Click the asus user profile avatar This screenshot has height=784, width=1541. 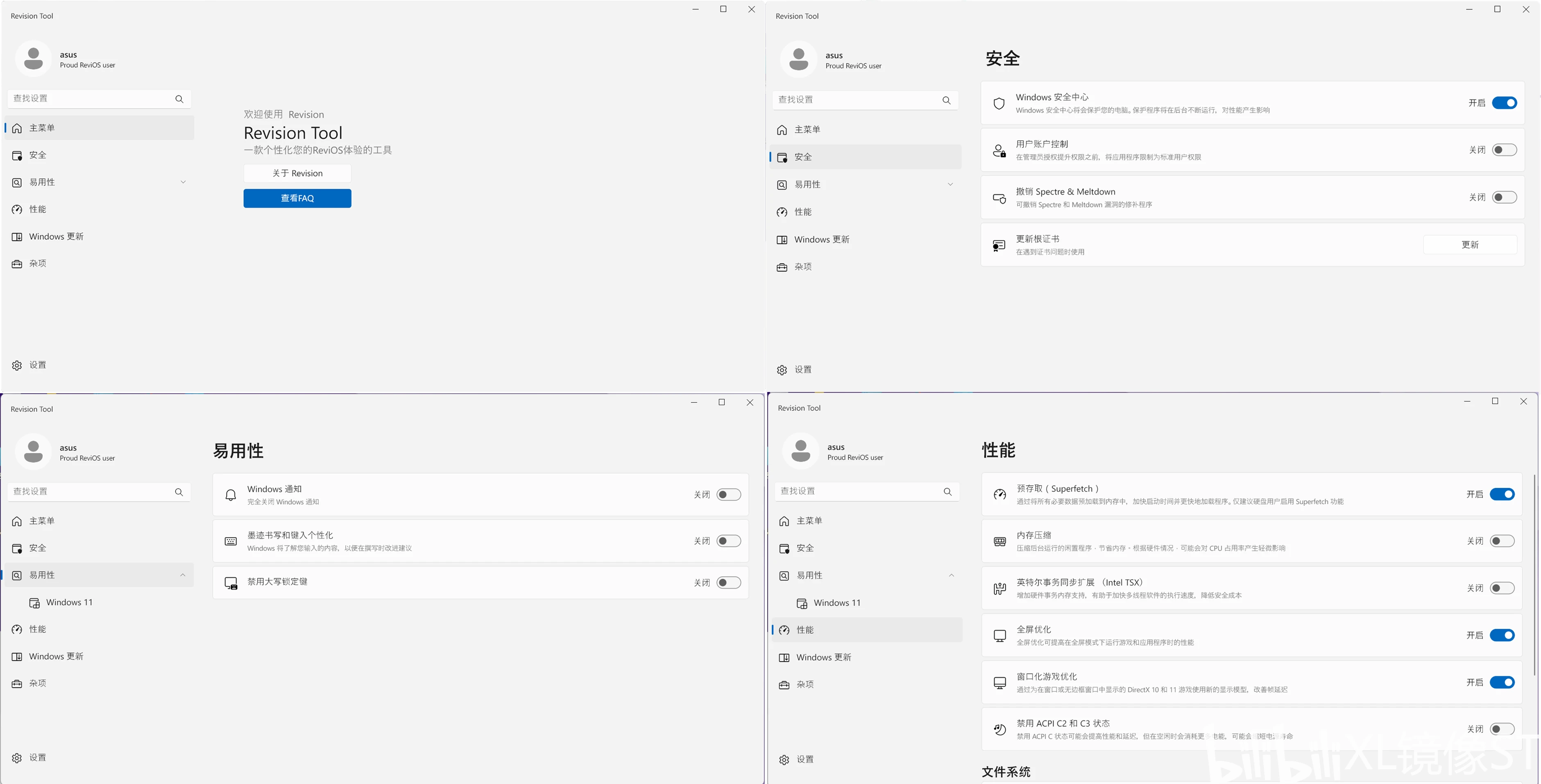click(34, 58)
